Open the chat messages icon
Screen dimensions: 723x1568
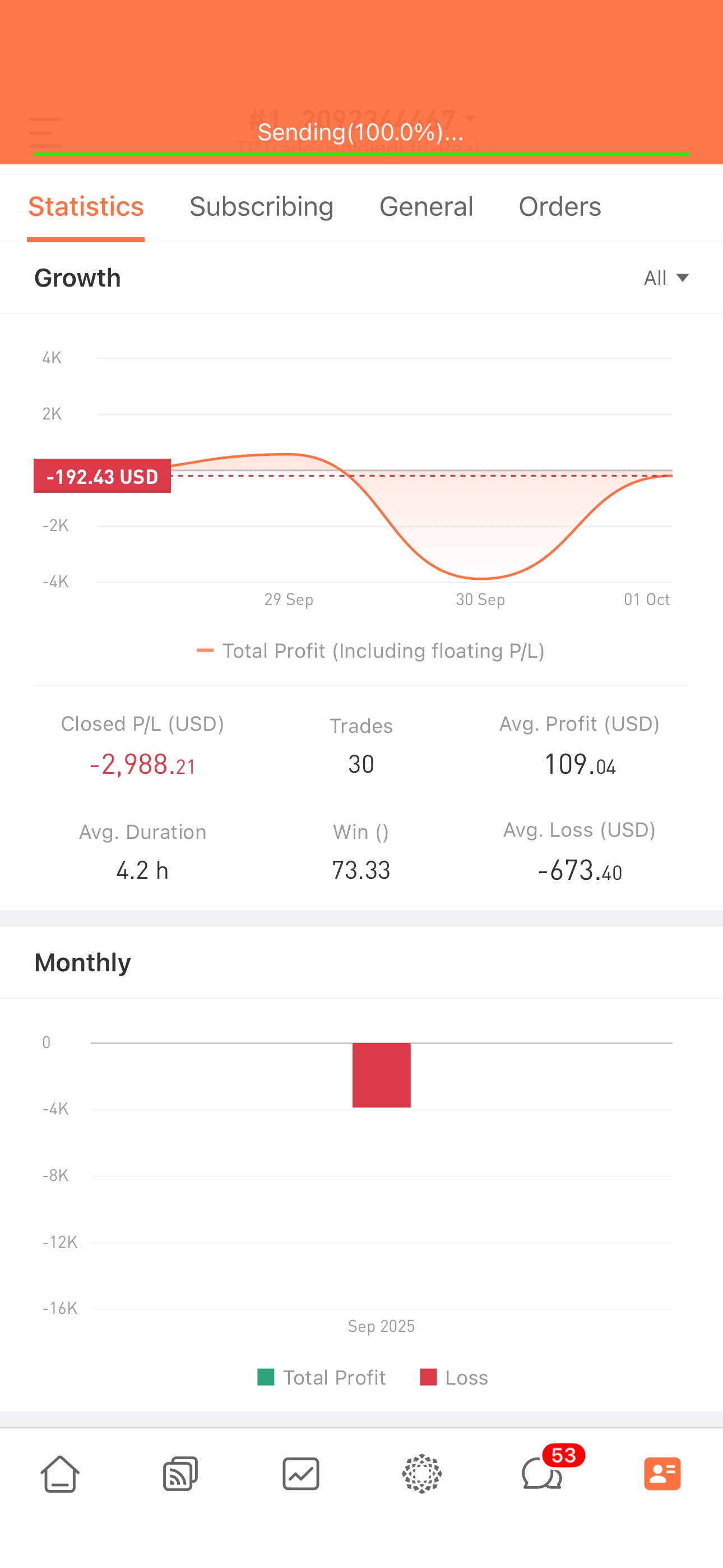pyautogui.click(x=540, y=1475)
